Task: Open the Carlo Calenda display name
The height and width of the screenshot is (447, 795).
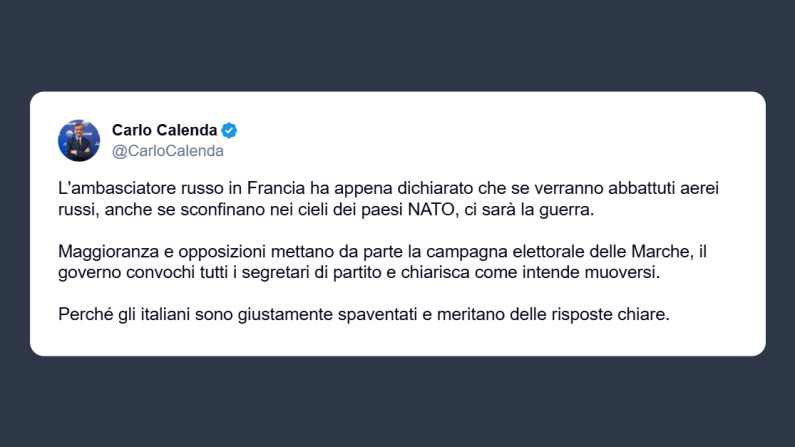Action: click(164, 130)
